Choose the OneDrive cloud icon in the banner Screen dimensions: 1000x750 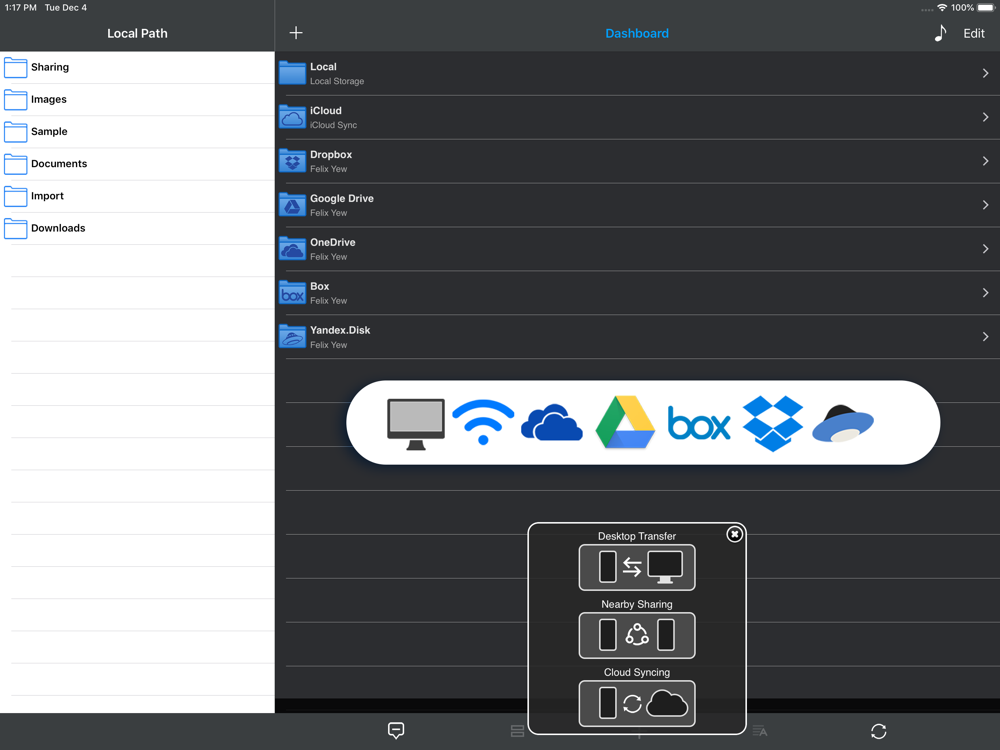tap(552, 422)
